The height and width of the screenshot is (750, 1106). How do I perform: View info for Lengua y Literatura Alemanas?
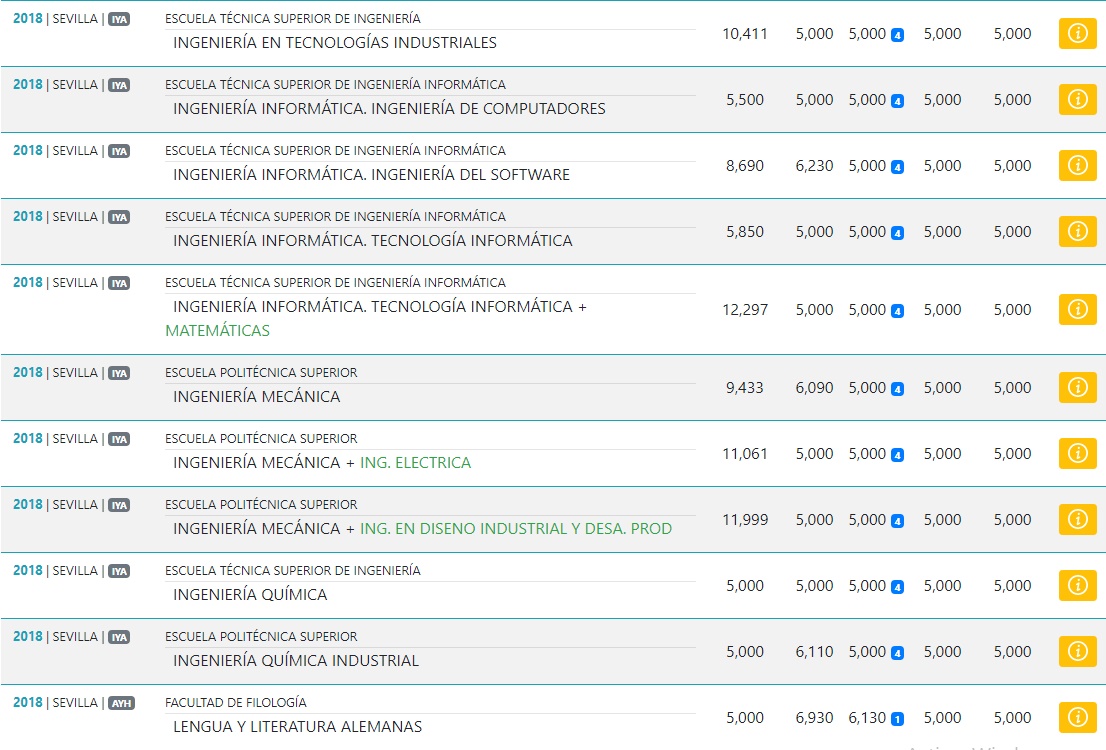[x=1077, y=717]
